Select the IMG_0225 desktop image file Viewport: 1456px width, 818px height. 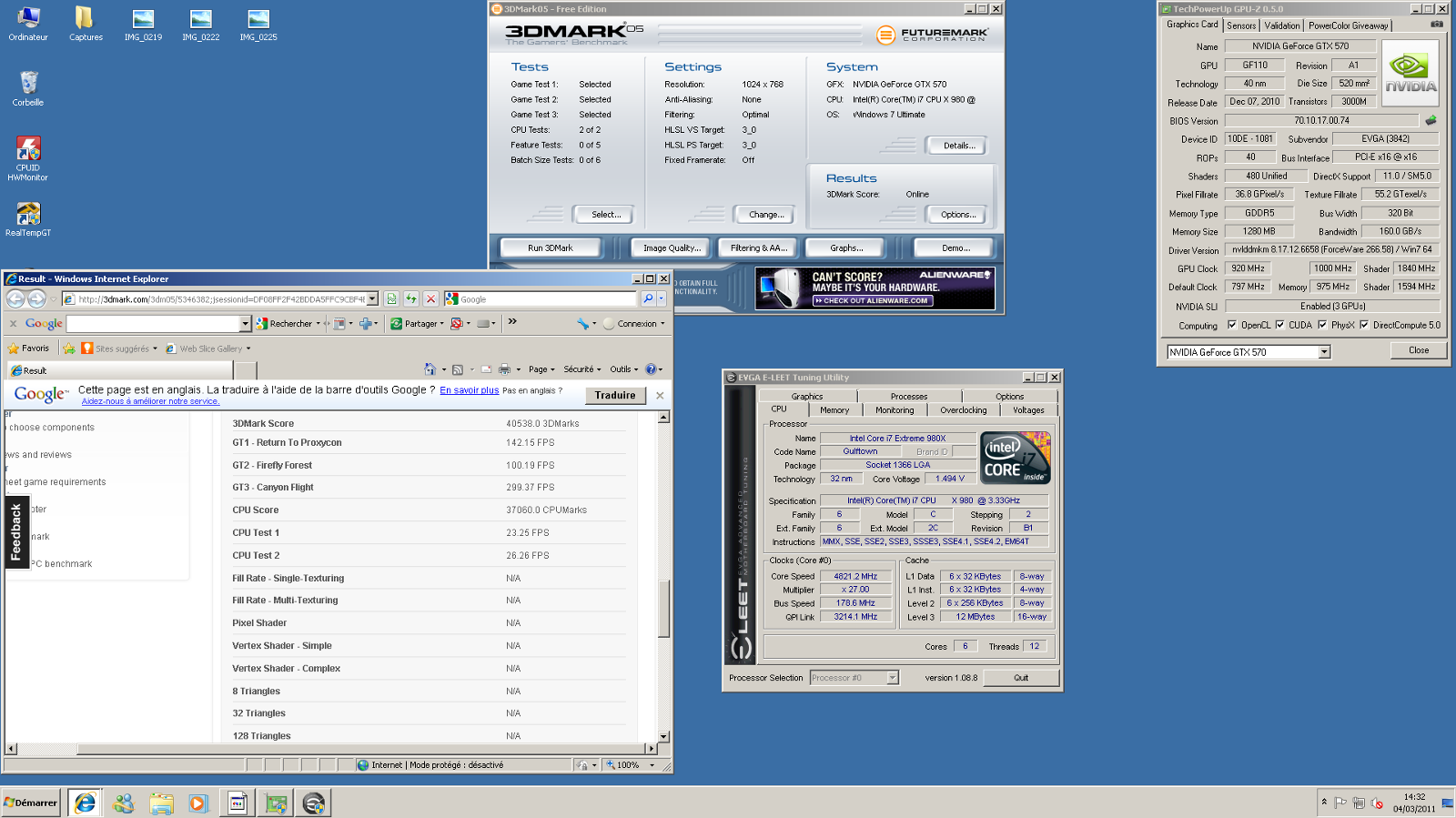pyautogui.click(x=258, y=24)
